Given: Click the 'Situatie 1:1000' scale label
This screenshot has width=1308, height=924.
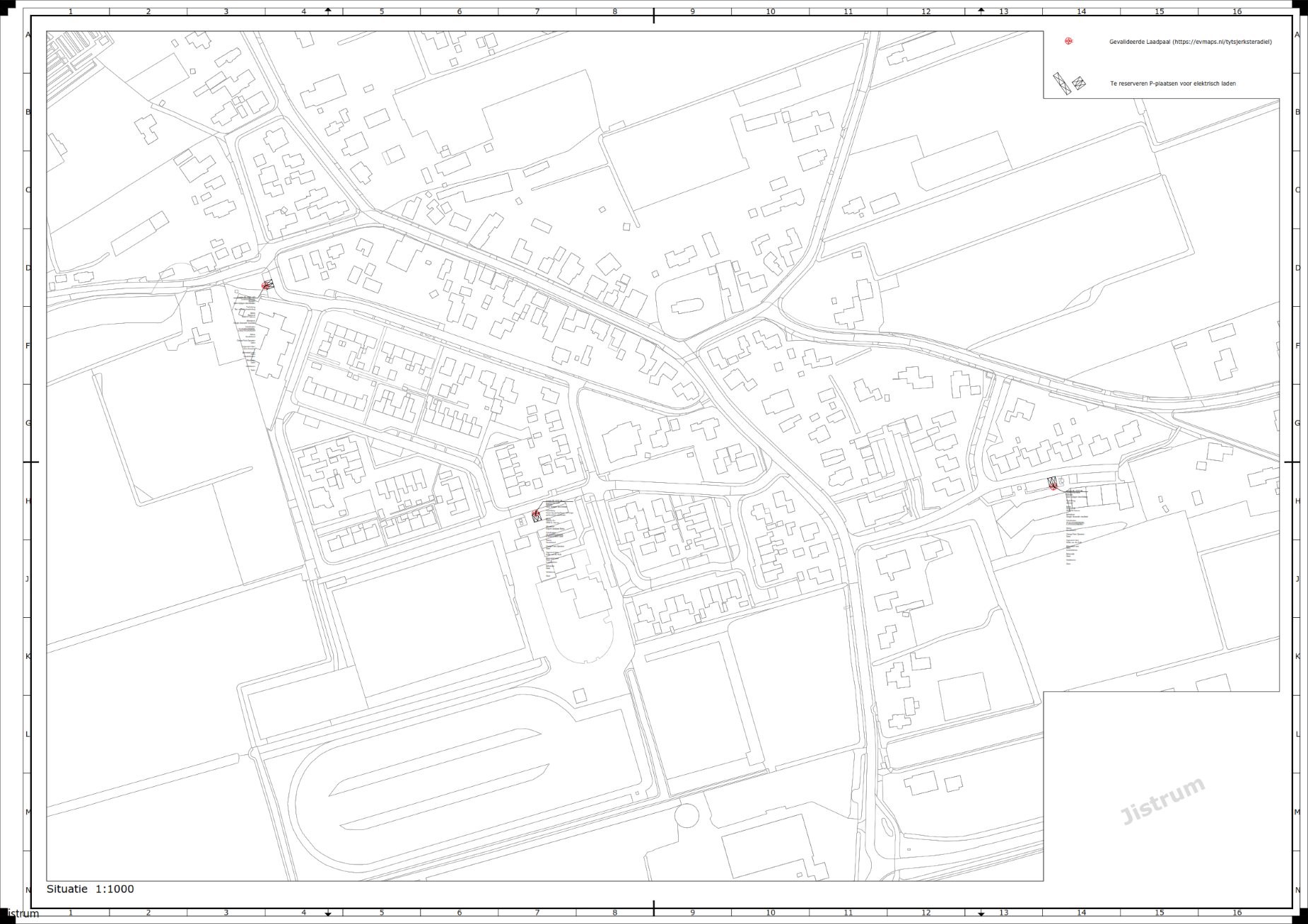Looking at the screenshot, I should 90,889.
